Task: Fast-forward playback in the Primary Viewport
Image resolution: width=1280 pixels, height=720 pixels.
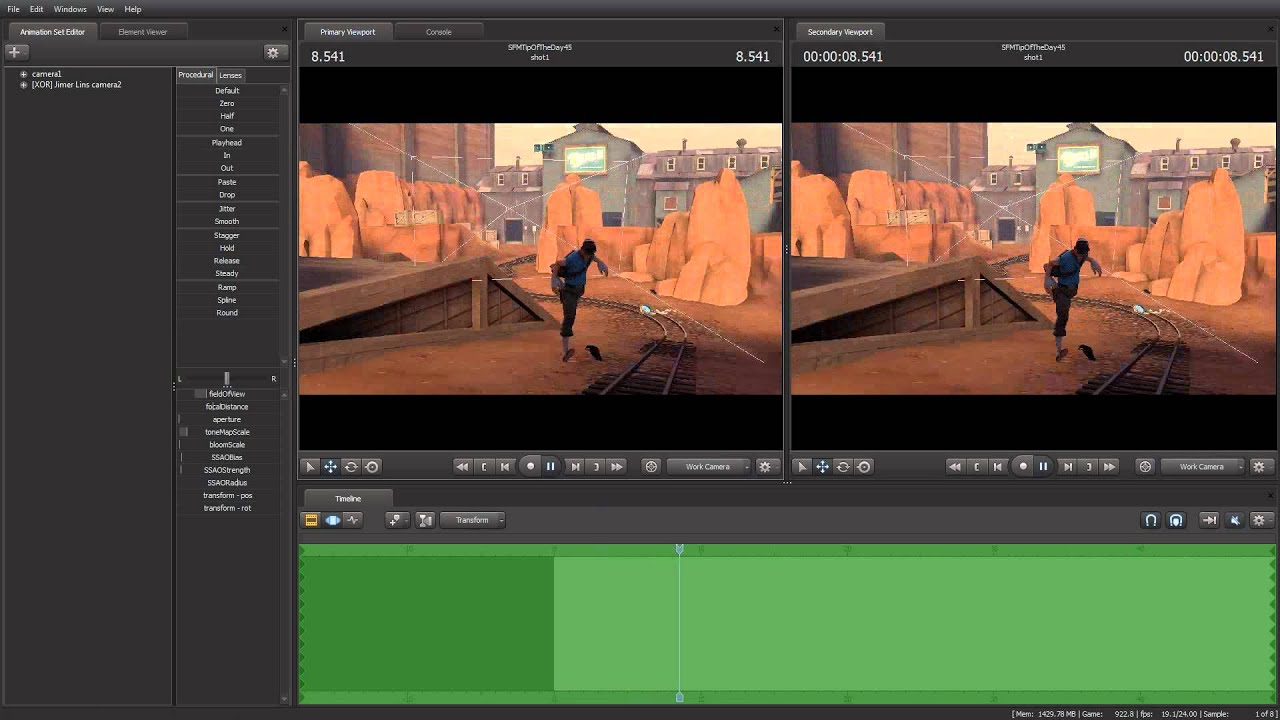Action: [617, 466]
